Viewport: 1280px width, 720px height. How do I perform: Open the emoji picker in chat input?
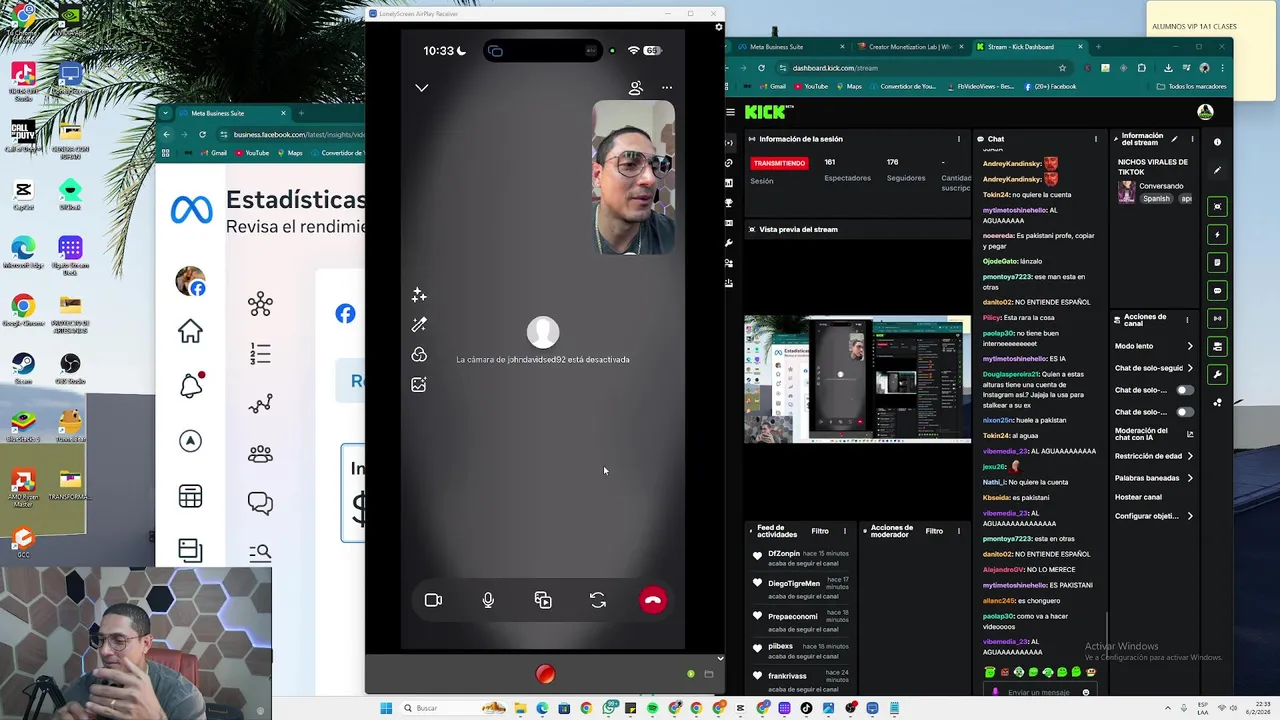click(1086, 692)
